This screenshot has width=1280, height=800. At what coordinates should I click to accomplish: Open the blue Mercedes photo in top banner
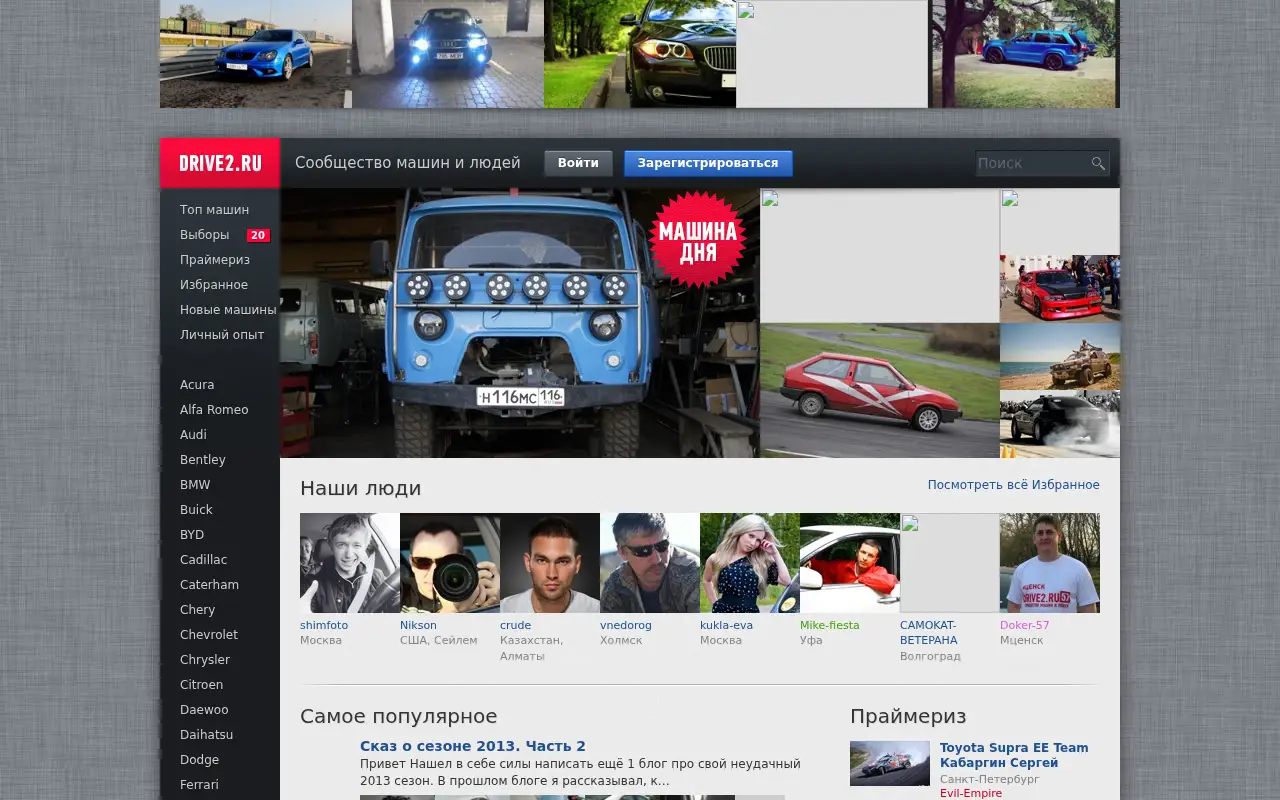click(x=256, y=54)
